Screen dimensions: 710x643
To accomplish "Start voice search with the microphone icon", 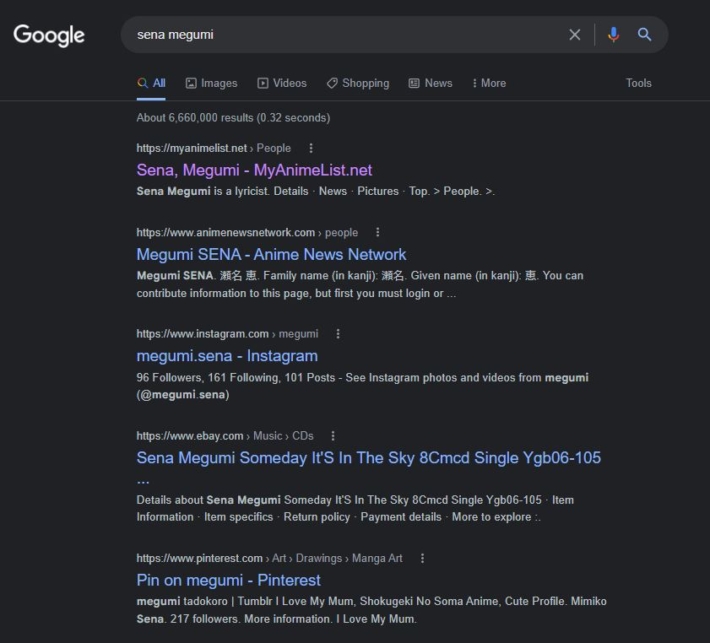I will [x=613, y=35].
